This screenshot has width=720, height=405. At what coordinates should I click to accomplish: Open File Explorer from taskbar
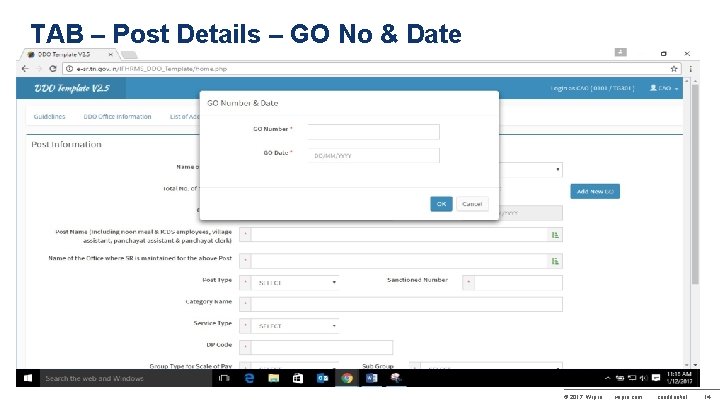(274, 378)
